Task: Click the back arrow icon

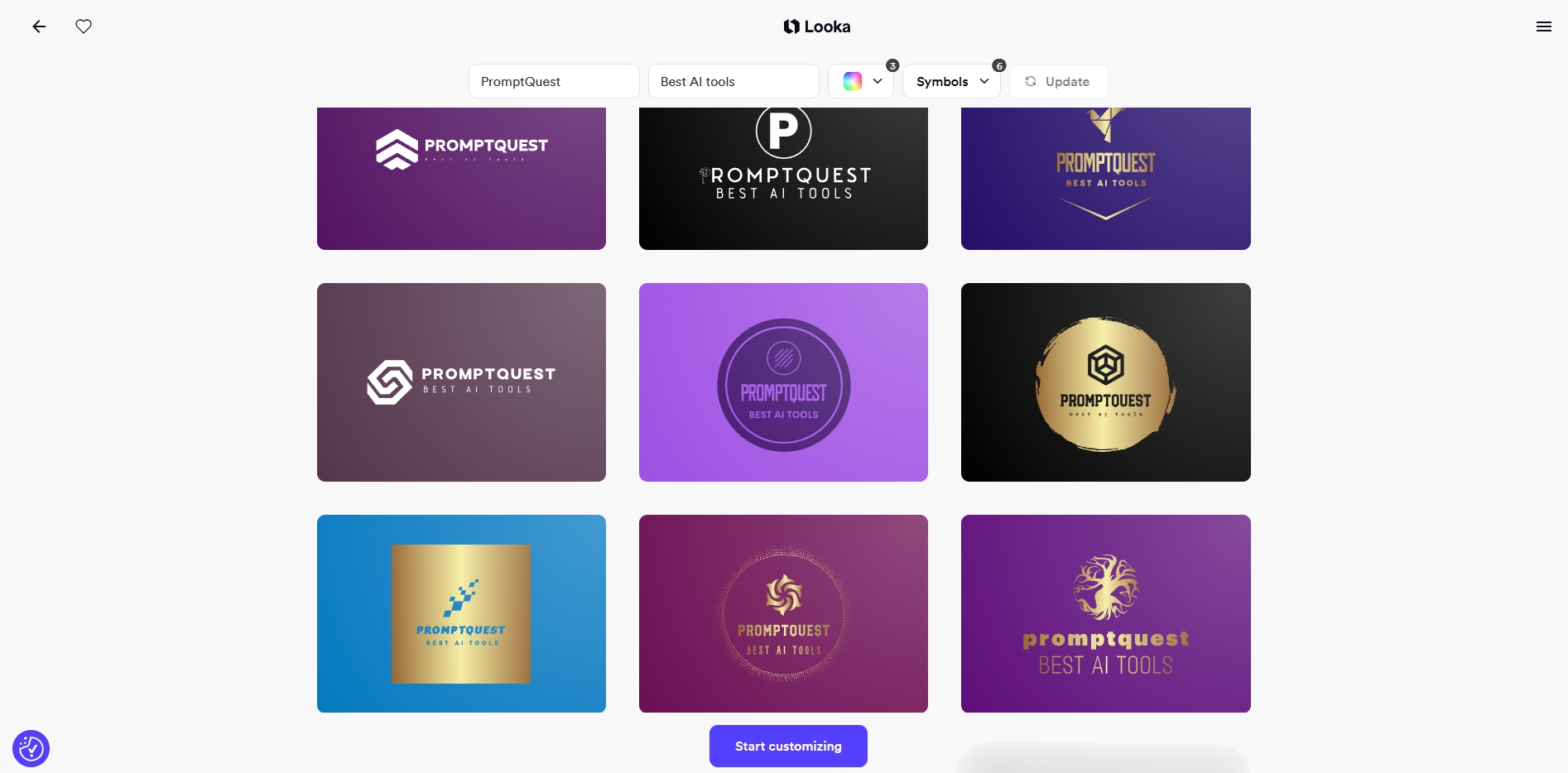Action: 39,26
